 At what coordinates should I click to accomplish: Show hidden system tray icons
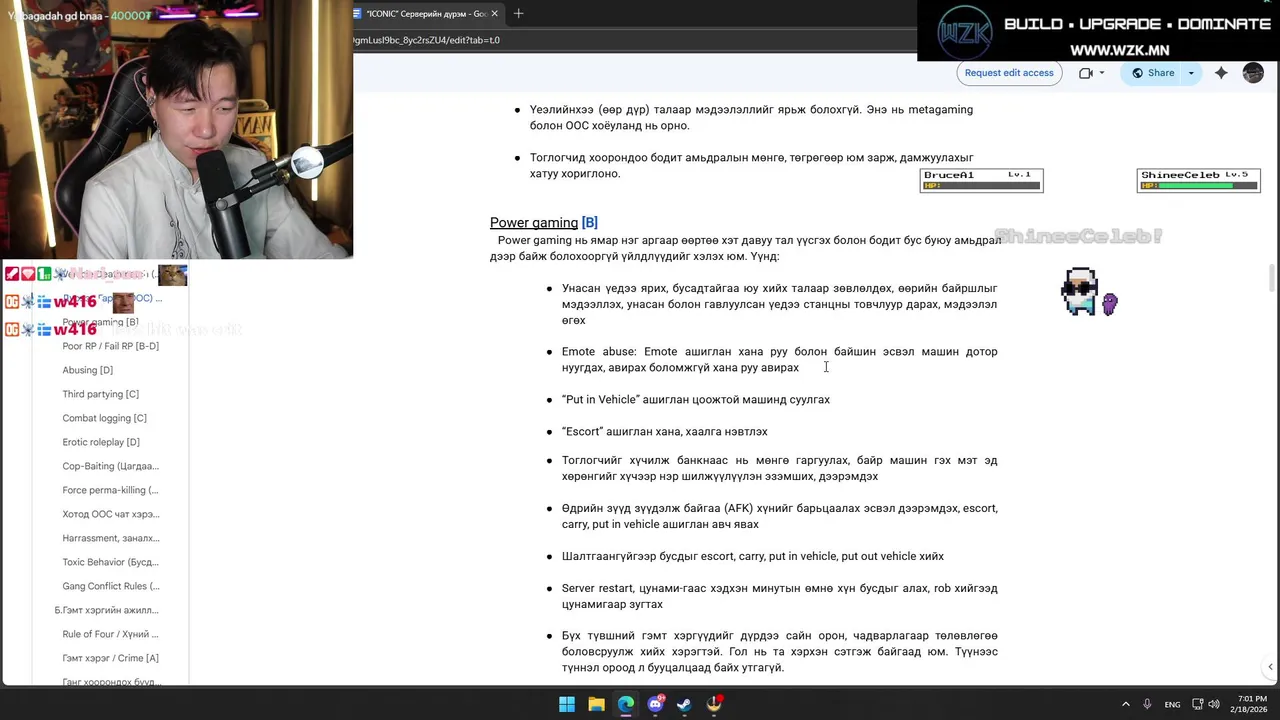point(1125,704)
